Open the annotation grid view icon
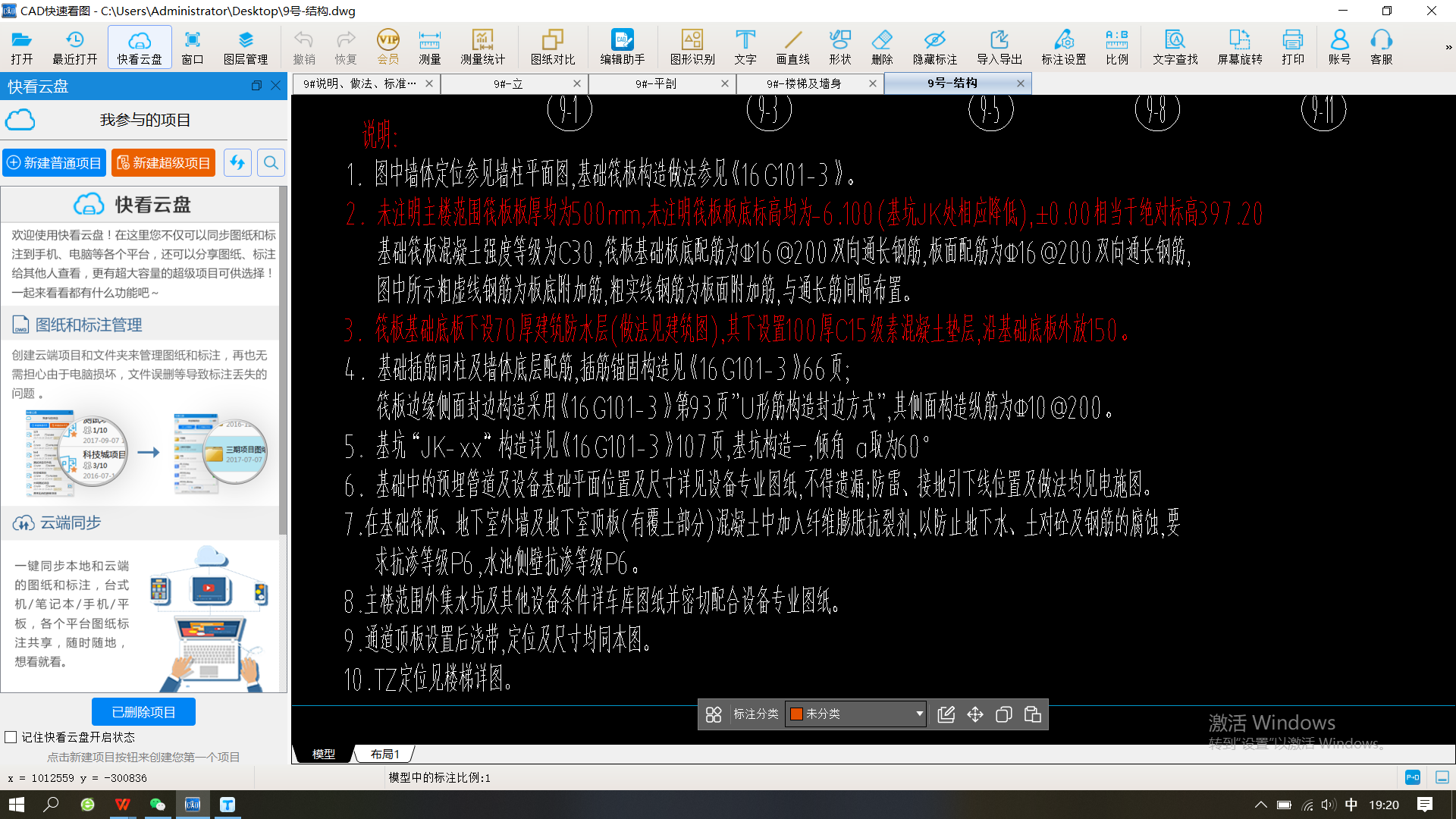Screen dimensions: 1456x819 point(714,714)
